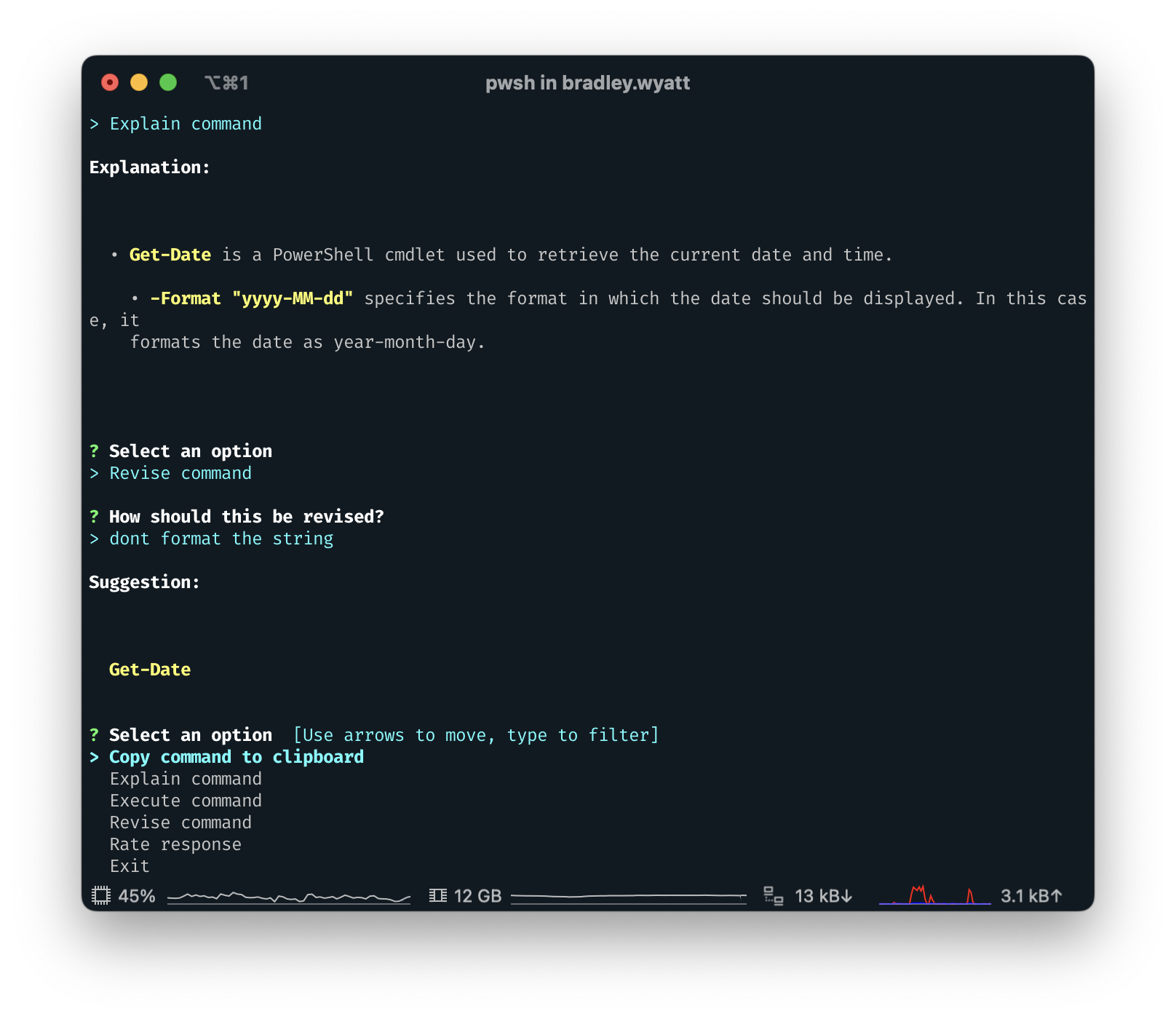
Task: Click the red network activity graph
Action: pos(935,895)
